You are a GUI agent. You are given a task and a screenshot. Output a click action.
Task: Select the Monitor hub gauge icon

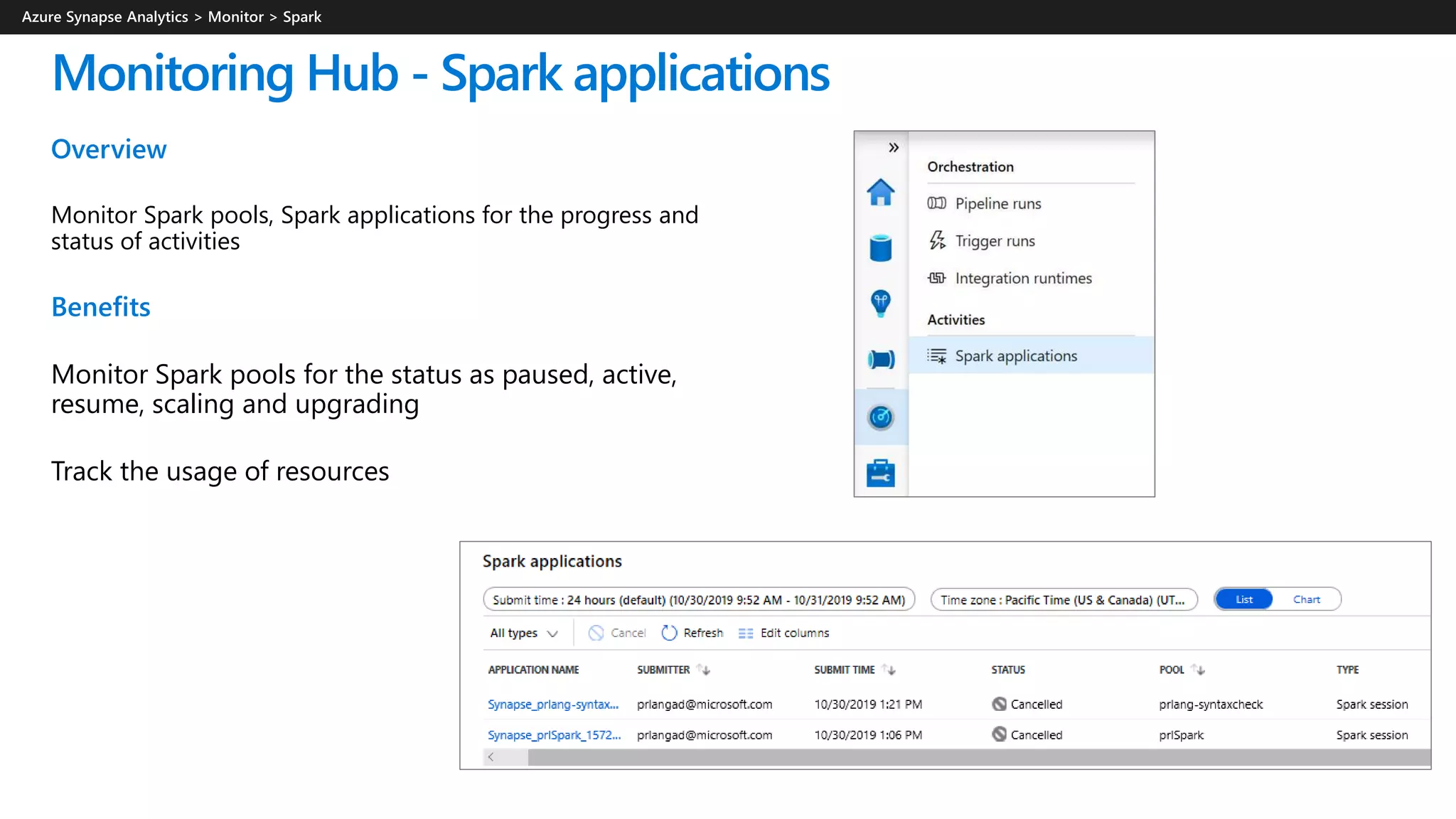(880, 417)
